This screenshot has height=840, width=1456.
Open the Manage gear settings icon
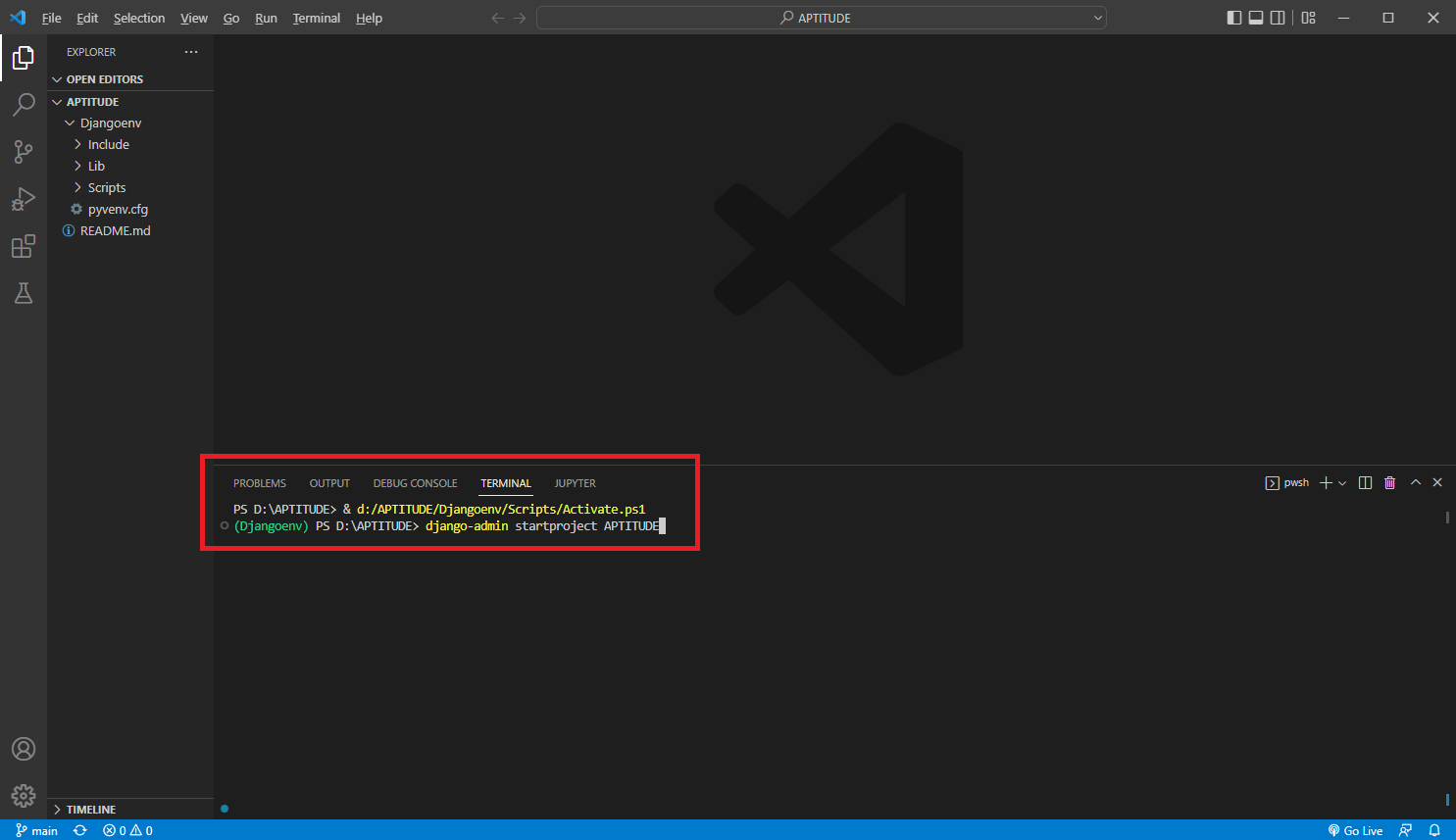[x=24, y=795]
